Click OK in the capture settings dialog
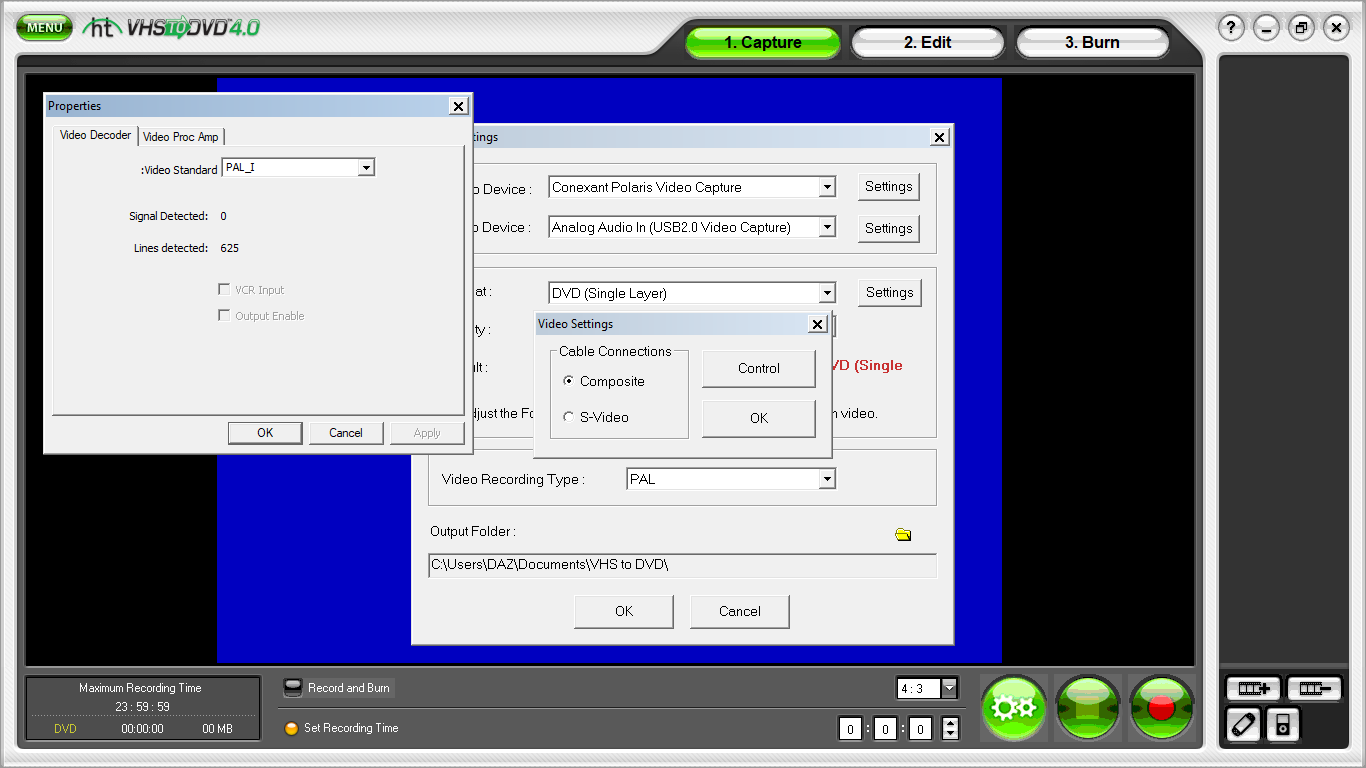 point(624,611)
